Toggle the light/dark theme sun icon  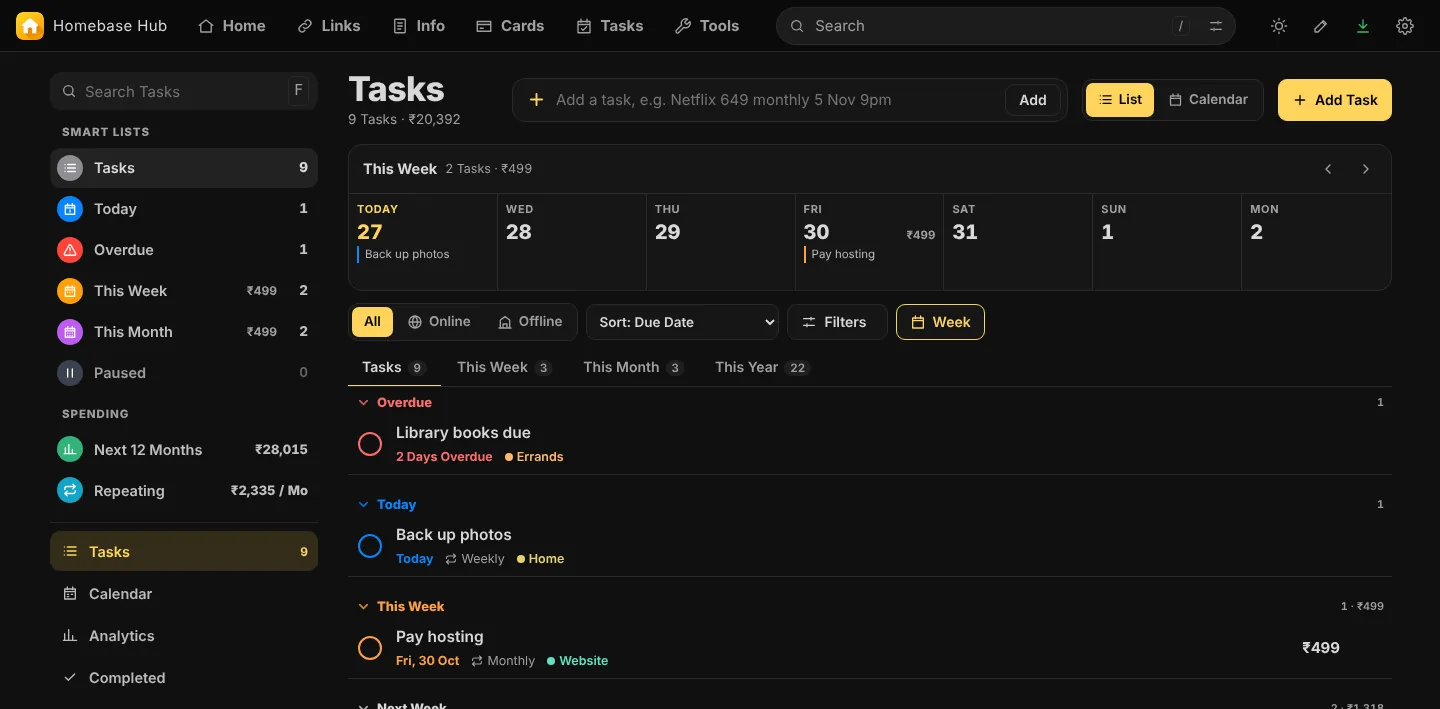click(x=1279, y=26)
